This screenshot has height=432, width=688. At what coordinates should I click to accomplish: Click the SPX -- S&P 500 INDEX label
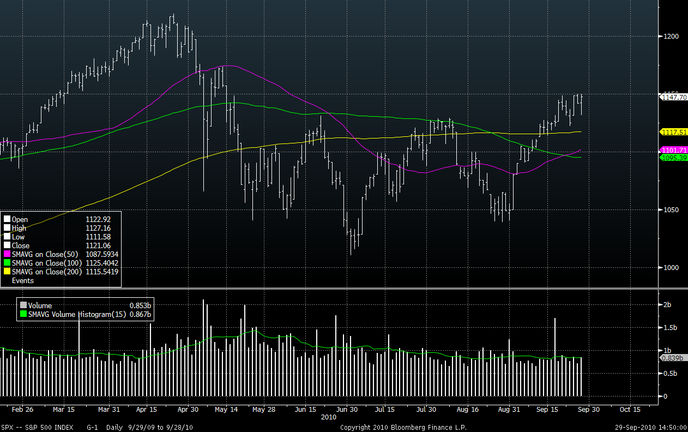coord(38,425)
